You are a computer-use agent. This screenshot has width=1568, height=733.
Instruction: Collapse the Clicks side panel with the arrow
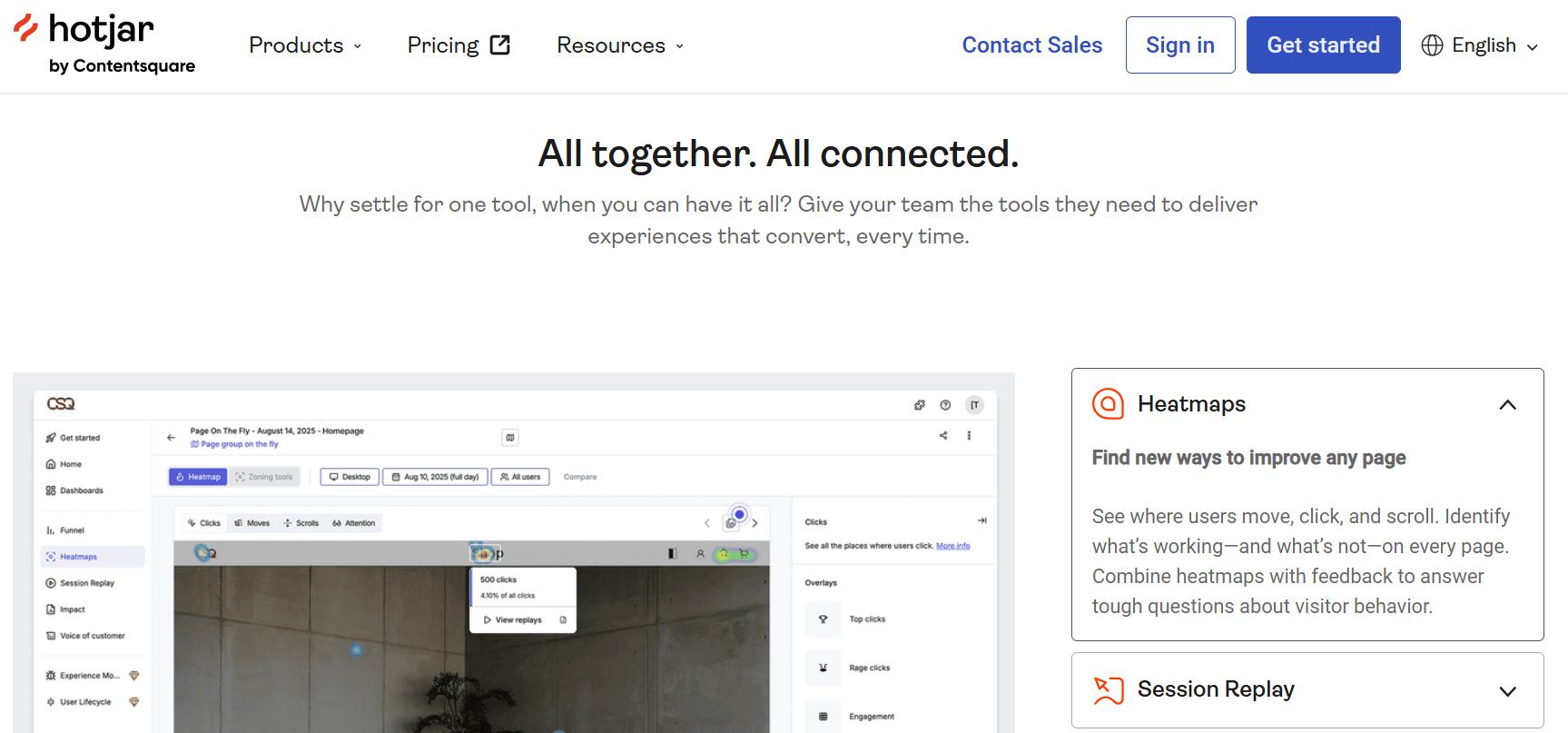[981, 520]
